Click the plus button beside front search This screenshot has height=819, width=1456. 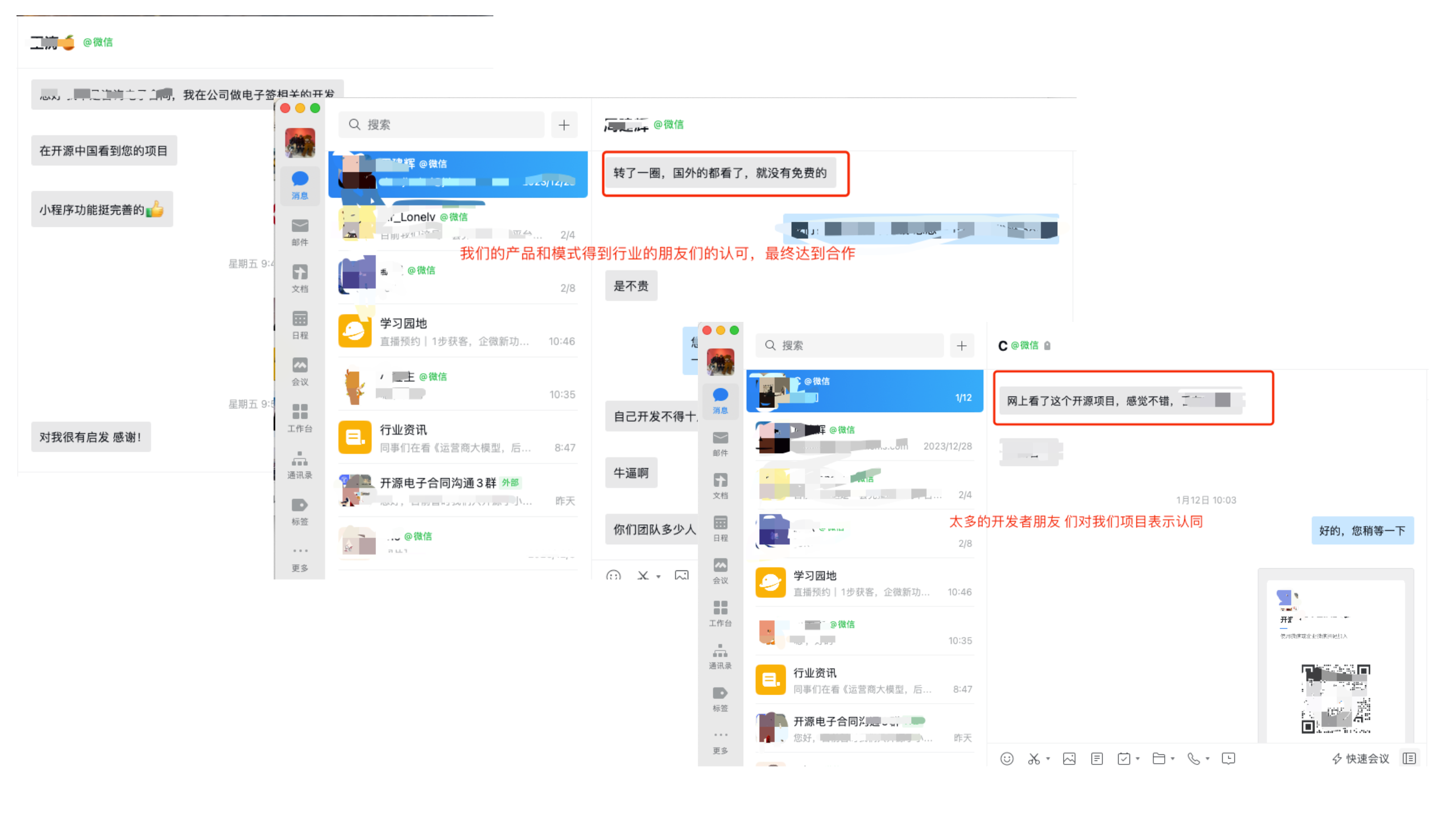(x=961, y=345)
